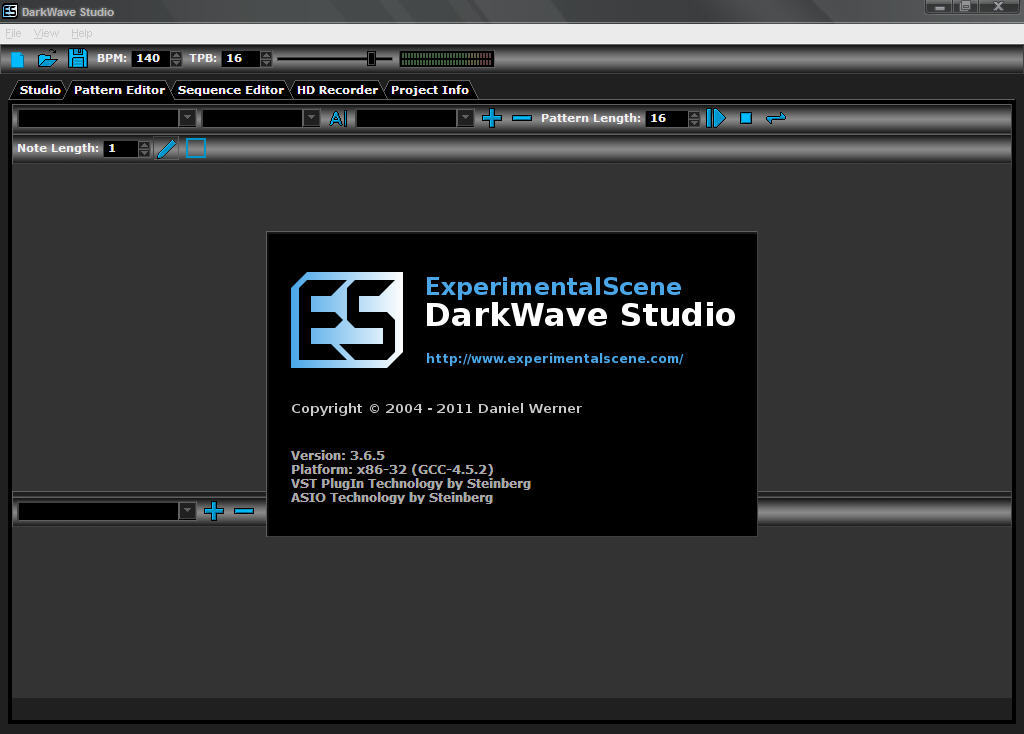Start pattern playback with the play icon
Screen dimensions: 1024x734
[715, 118]
